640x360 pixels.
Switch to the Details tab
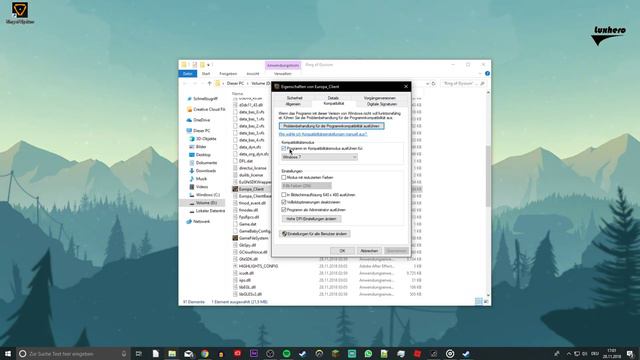pos(333,98)
